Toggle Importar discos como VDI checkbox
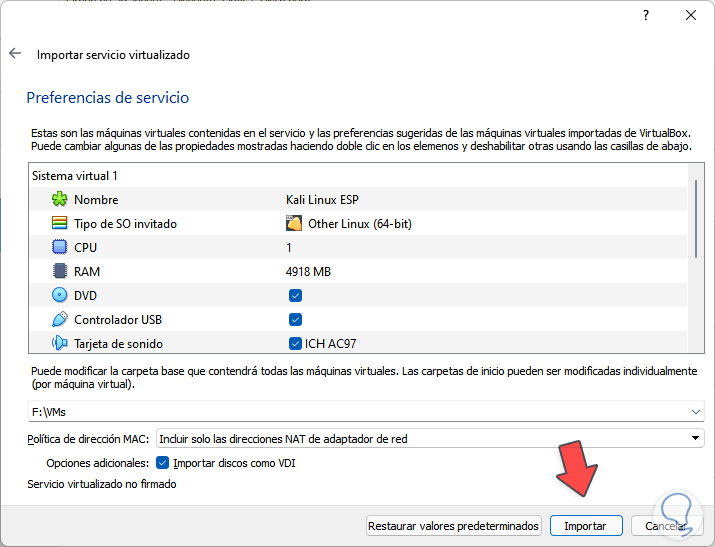 point(162,463)
